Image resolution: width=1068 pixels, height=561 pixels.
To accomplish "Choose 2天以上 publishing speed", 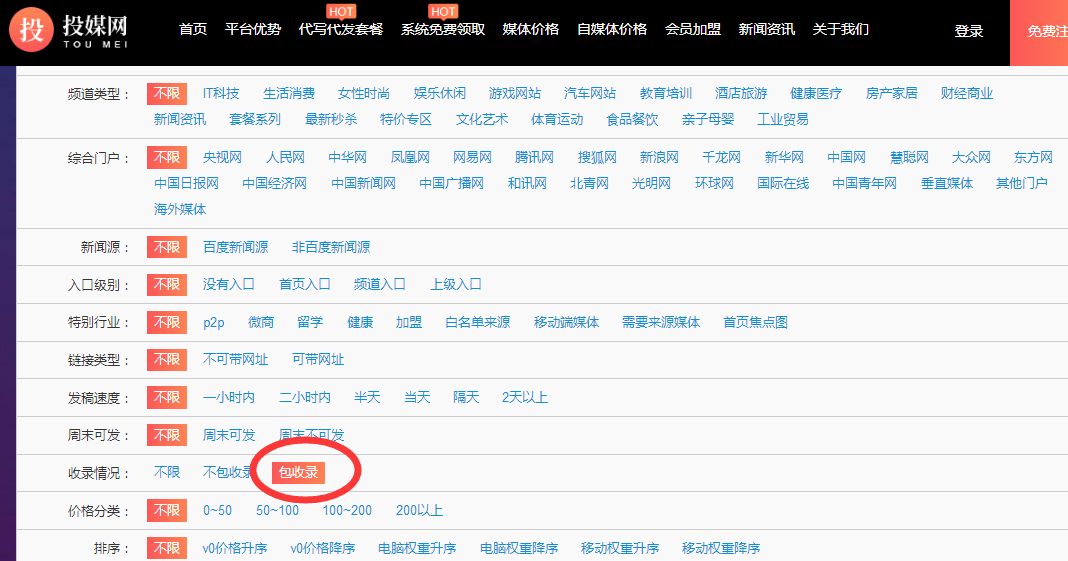I will (x=524, y=398).
